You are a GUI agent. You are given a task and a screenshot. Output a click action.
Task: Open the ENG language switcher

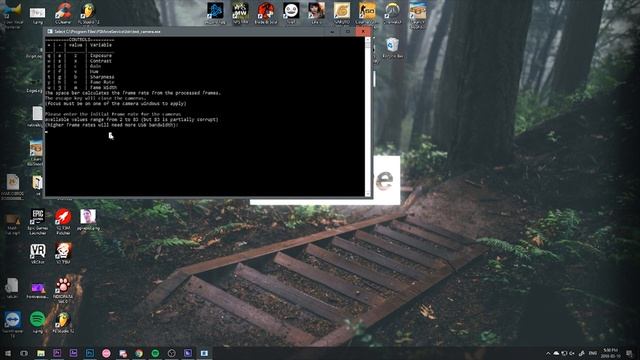[x=593, y=353]
